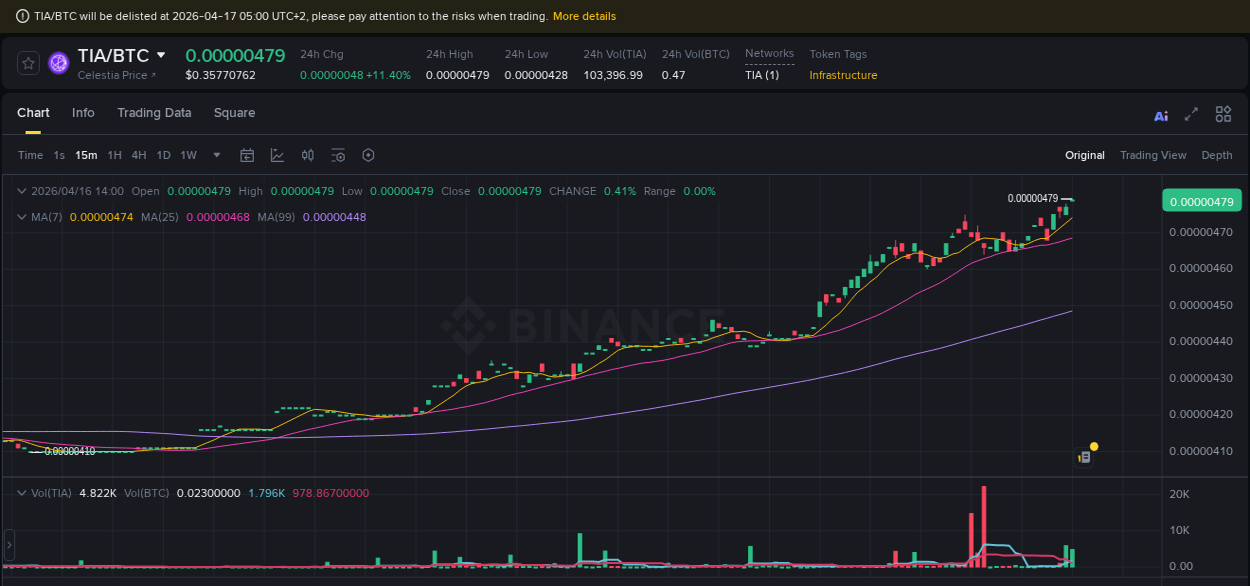Click the 0.00000410 low price label

[x=70, y=452]
